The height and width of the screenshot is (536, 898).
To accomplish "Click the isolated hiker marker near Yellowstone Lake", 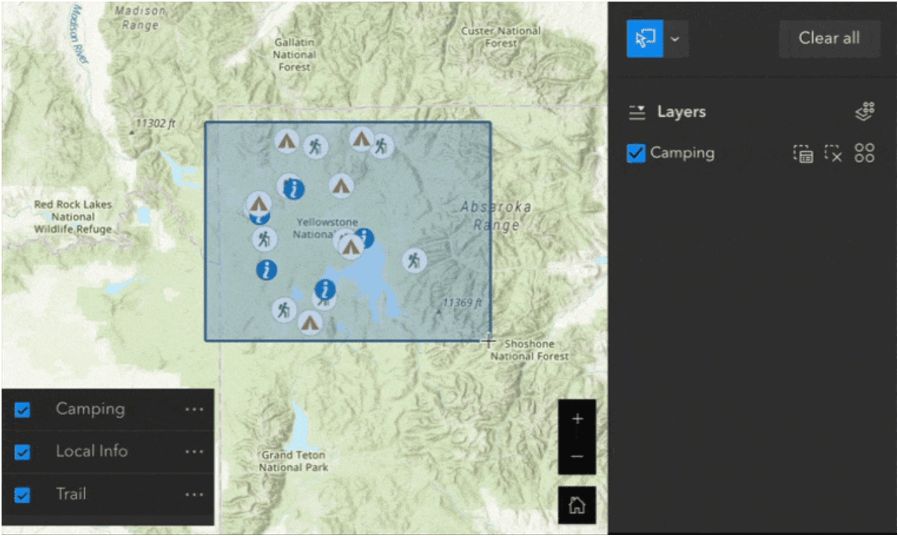I will 414,261.
